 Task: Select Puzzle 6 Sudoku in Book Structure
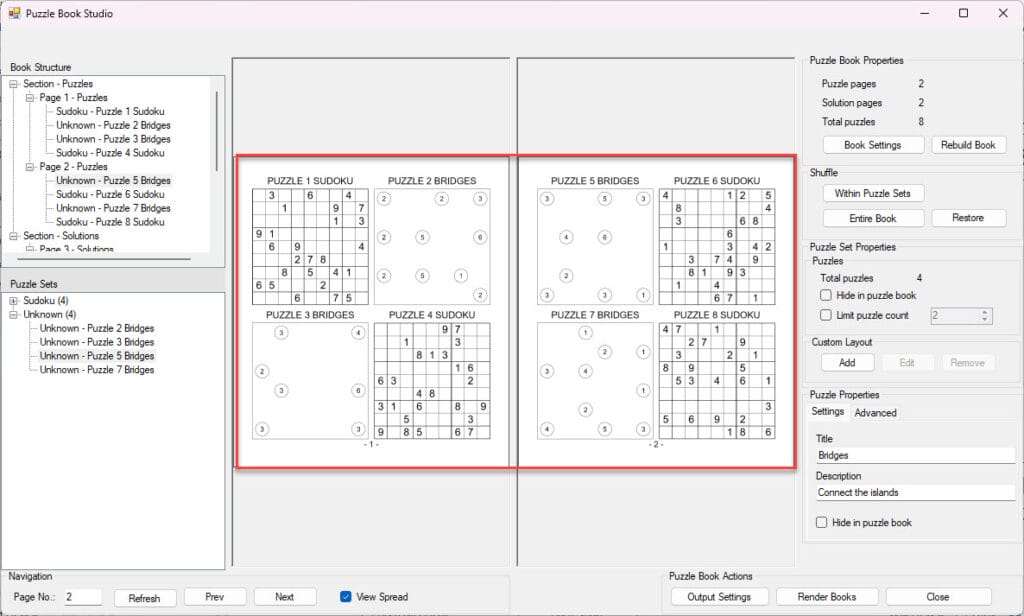110,195
